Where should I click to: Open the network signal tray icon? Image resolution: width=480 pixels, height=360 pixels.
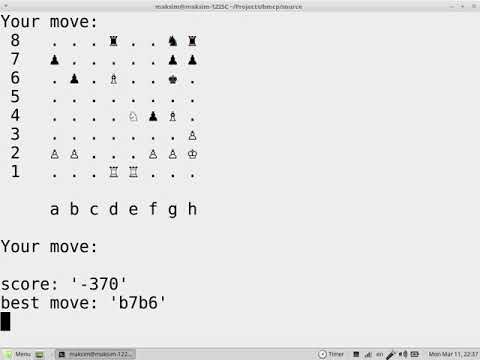click(368, 354)
